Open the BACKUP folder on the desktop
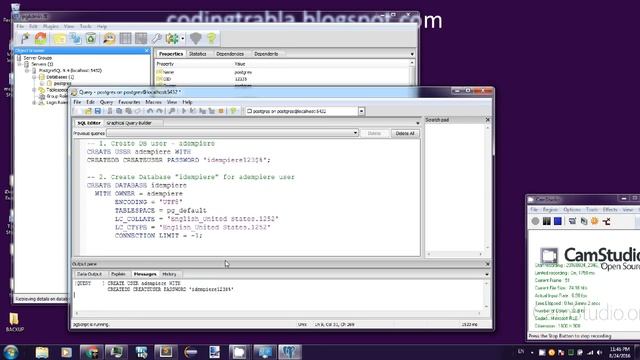This screenshot has width=640, height=360. coord(14,322)
